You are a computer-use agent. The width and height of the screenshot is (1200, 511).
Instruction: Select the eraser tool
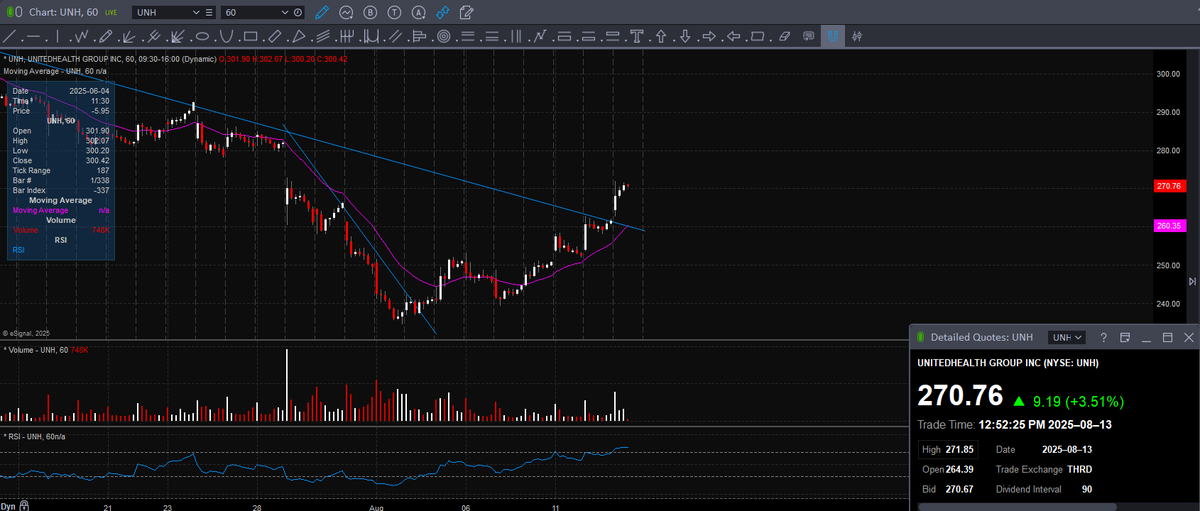(784, 37)
